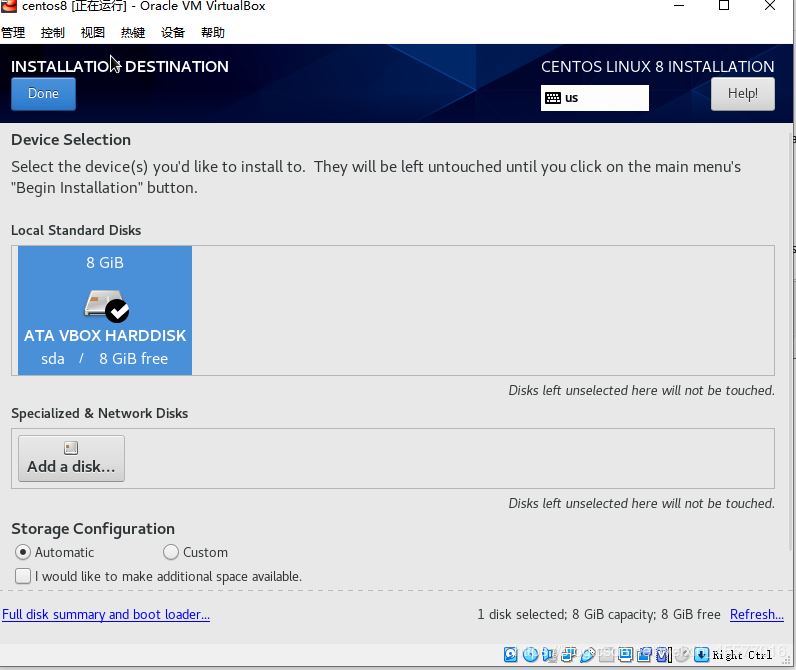The height and width of the screenshot is (670, 796).
Task: Click the VirtualBox hard disk activity icon
Action: (511, 655)
